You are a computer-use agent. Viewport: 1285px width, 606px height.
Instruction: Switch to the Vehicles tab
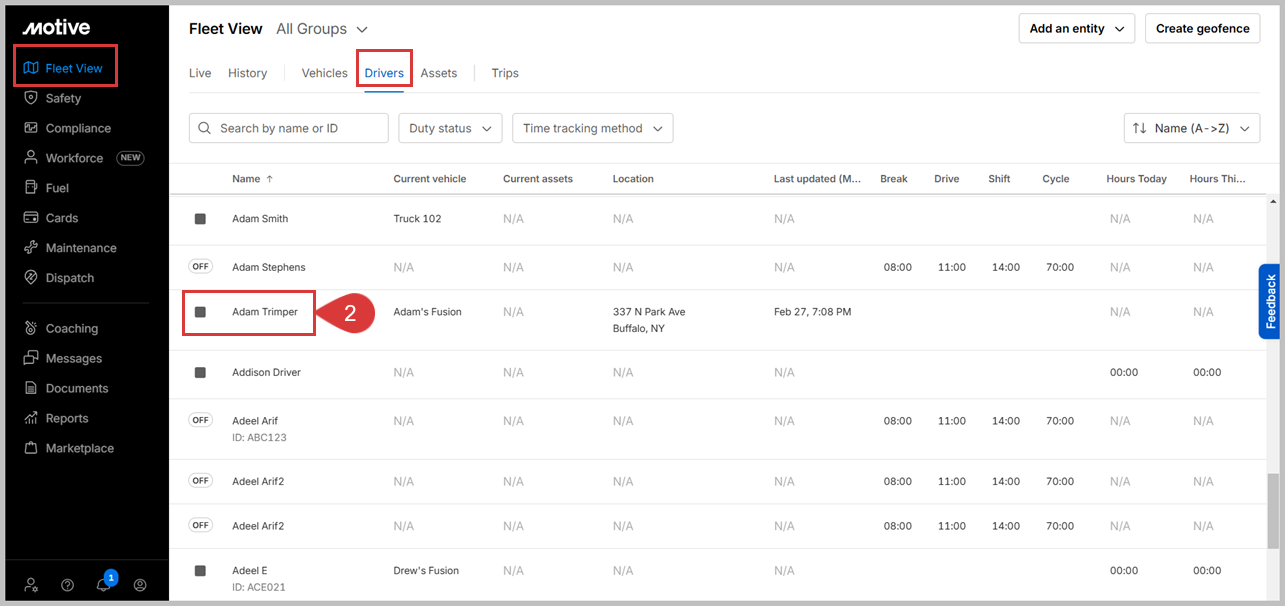(x=325, y=73)
